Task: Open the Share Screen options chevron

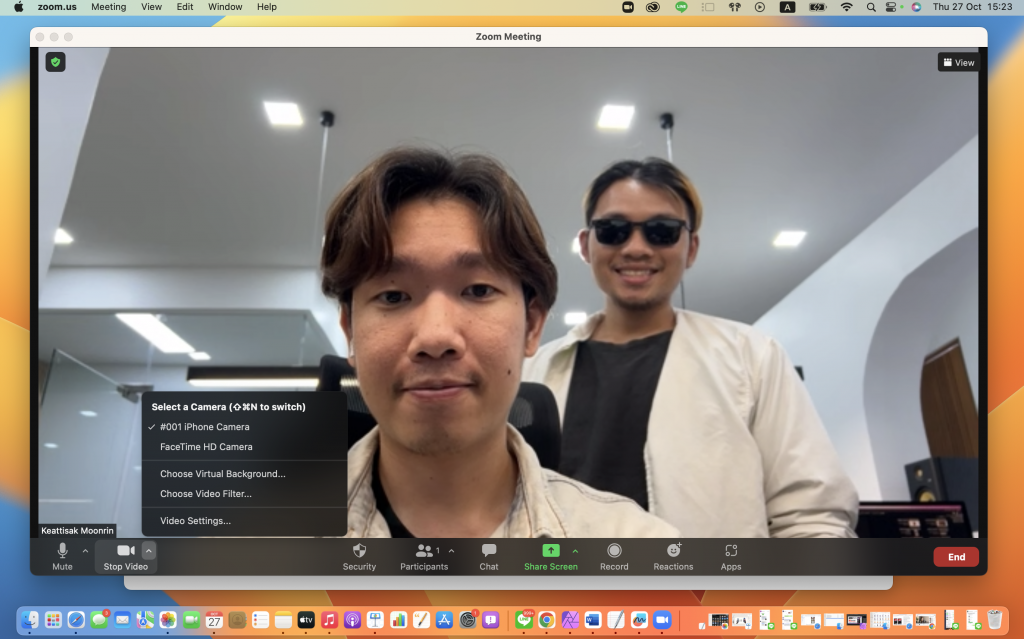Action: point(575,549)
